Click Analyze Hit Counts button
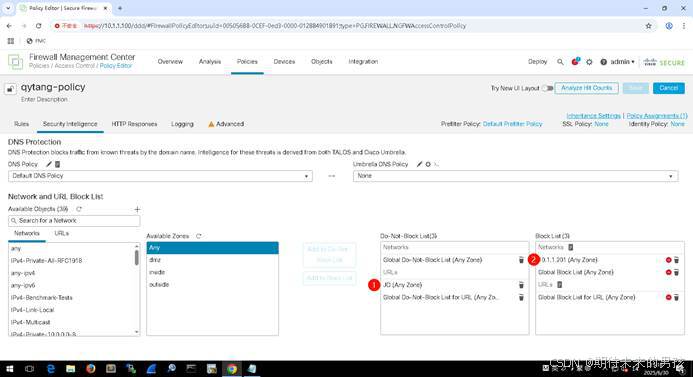This screenshot has width=693, height=377. coord(586,88)
